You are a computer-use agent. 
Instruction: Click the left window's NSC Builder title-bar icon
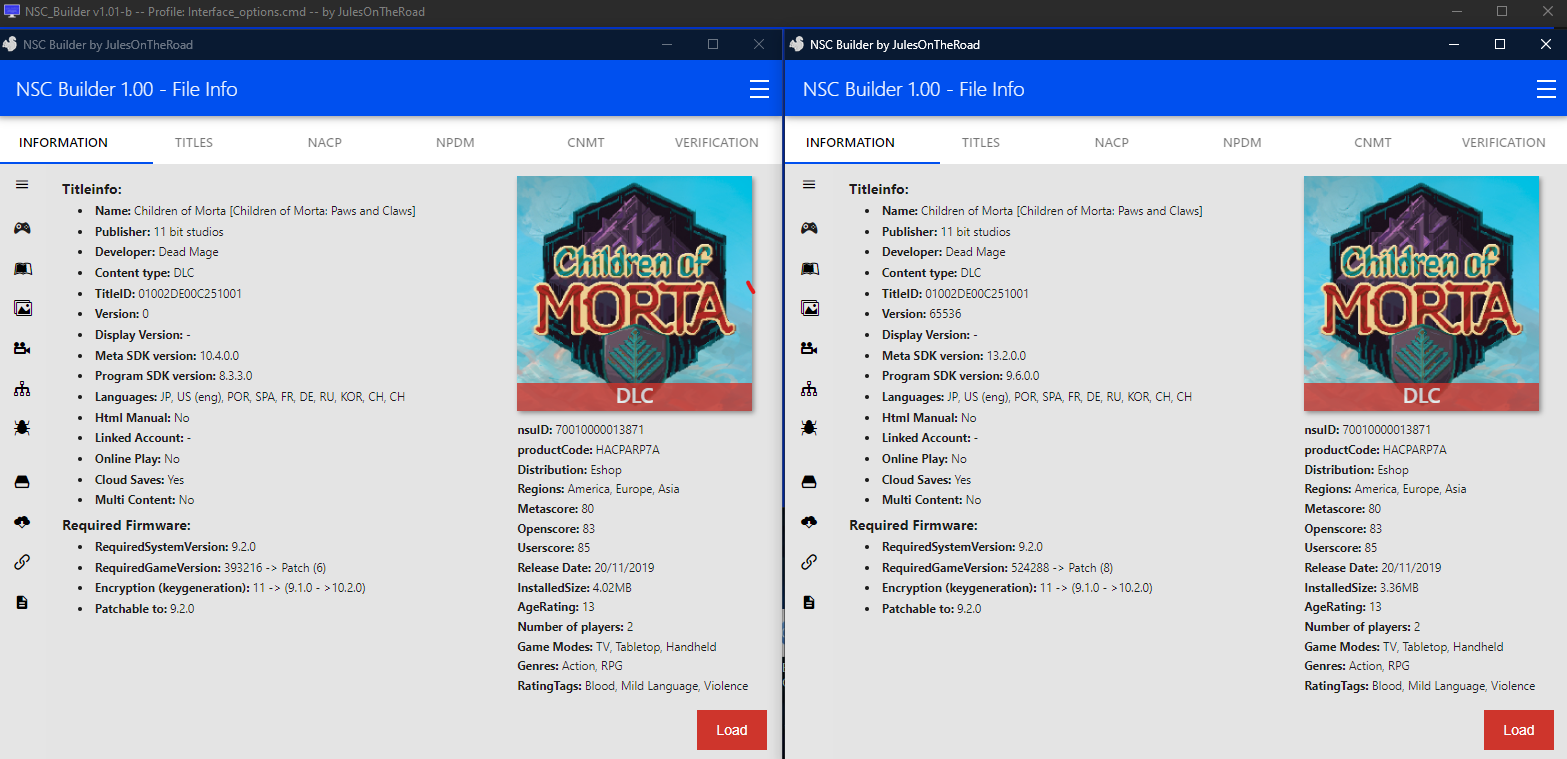tap(10, 44)
